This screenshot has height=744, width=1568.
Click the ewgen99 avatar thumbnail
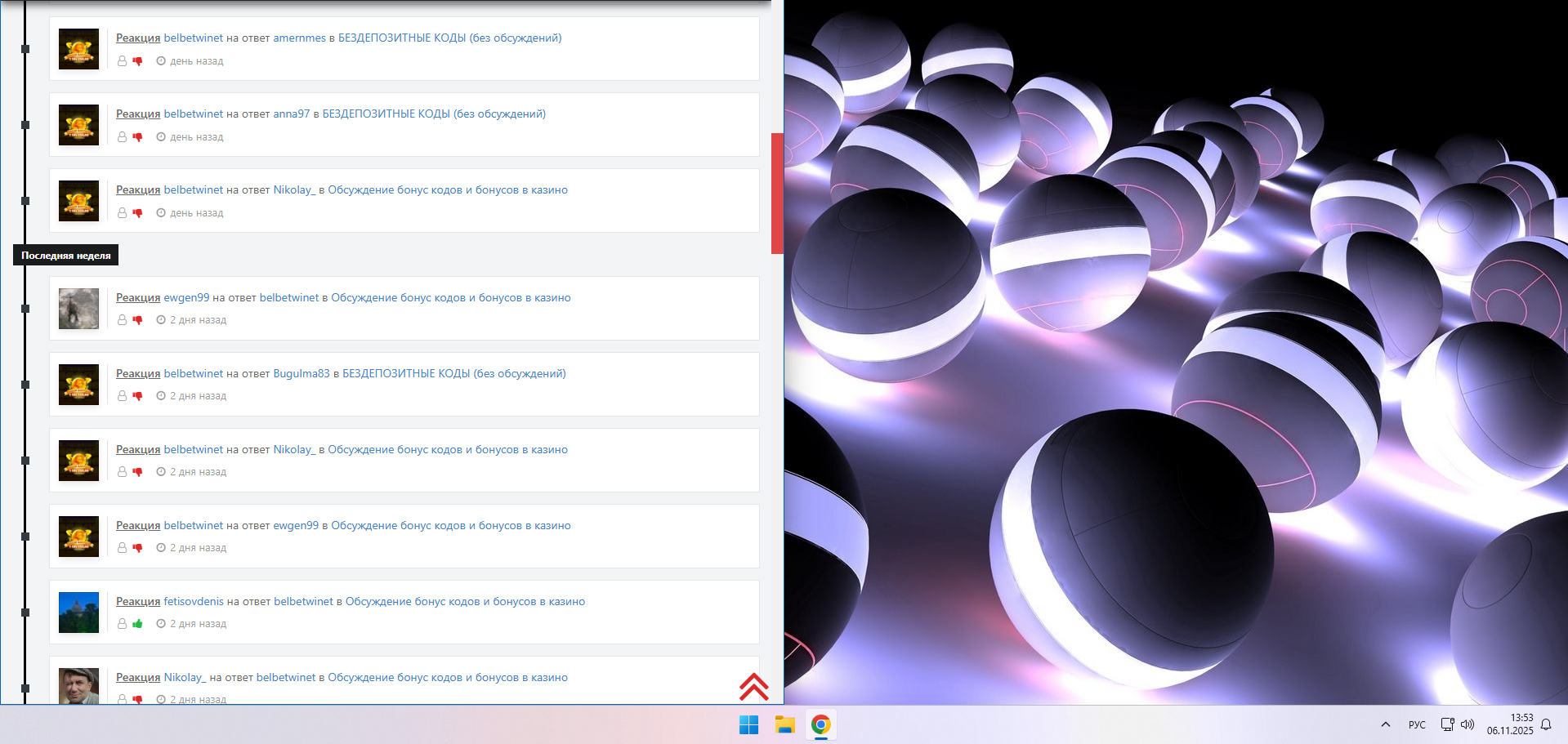[78, 309]
